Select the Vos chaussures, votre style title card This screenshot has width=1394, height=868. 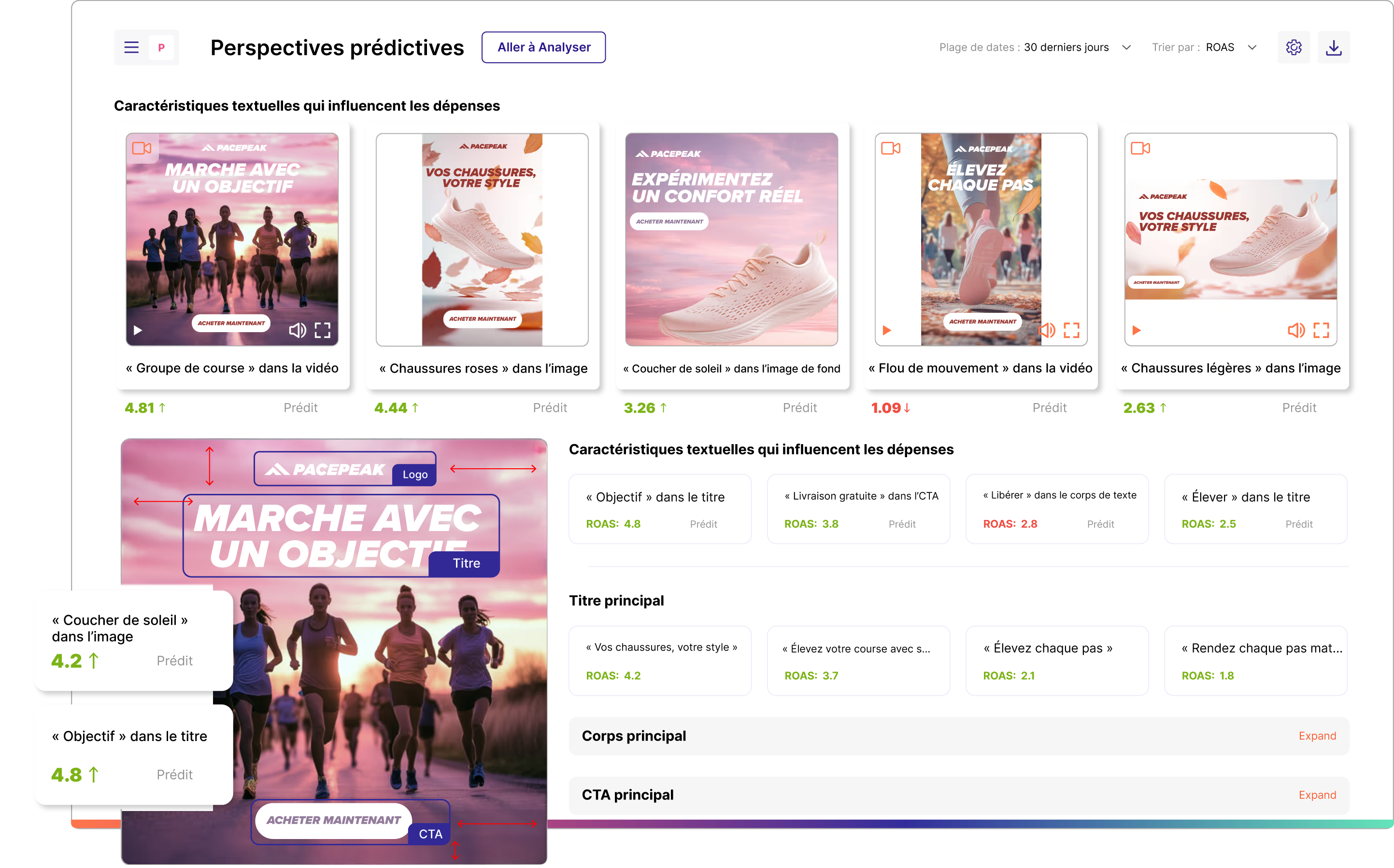660,661
